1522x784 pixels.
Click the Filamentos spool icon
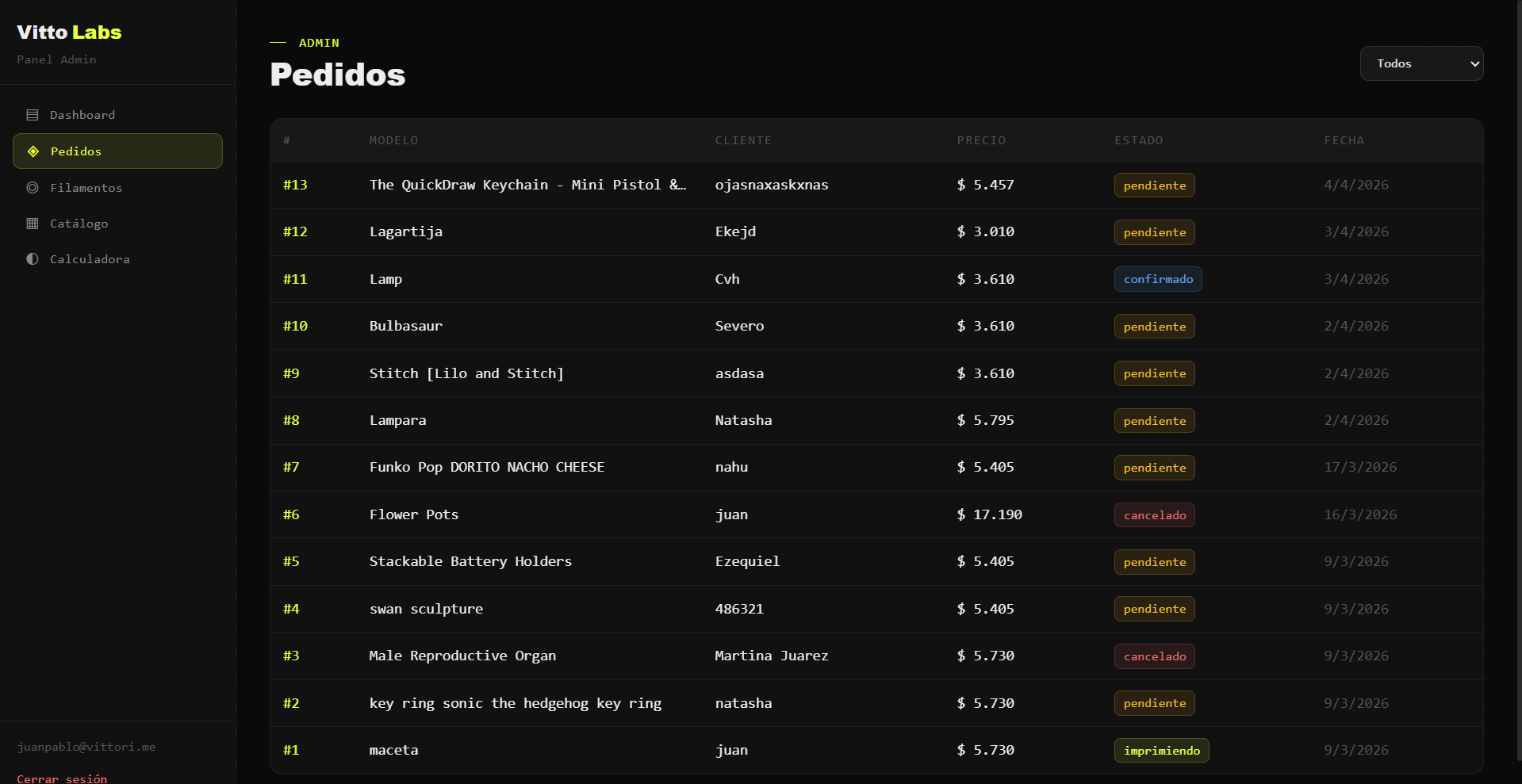(33, 188)
